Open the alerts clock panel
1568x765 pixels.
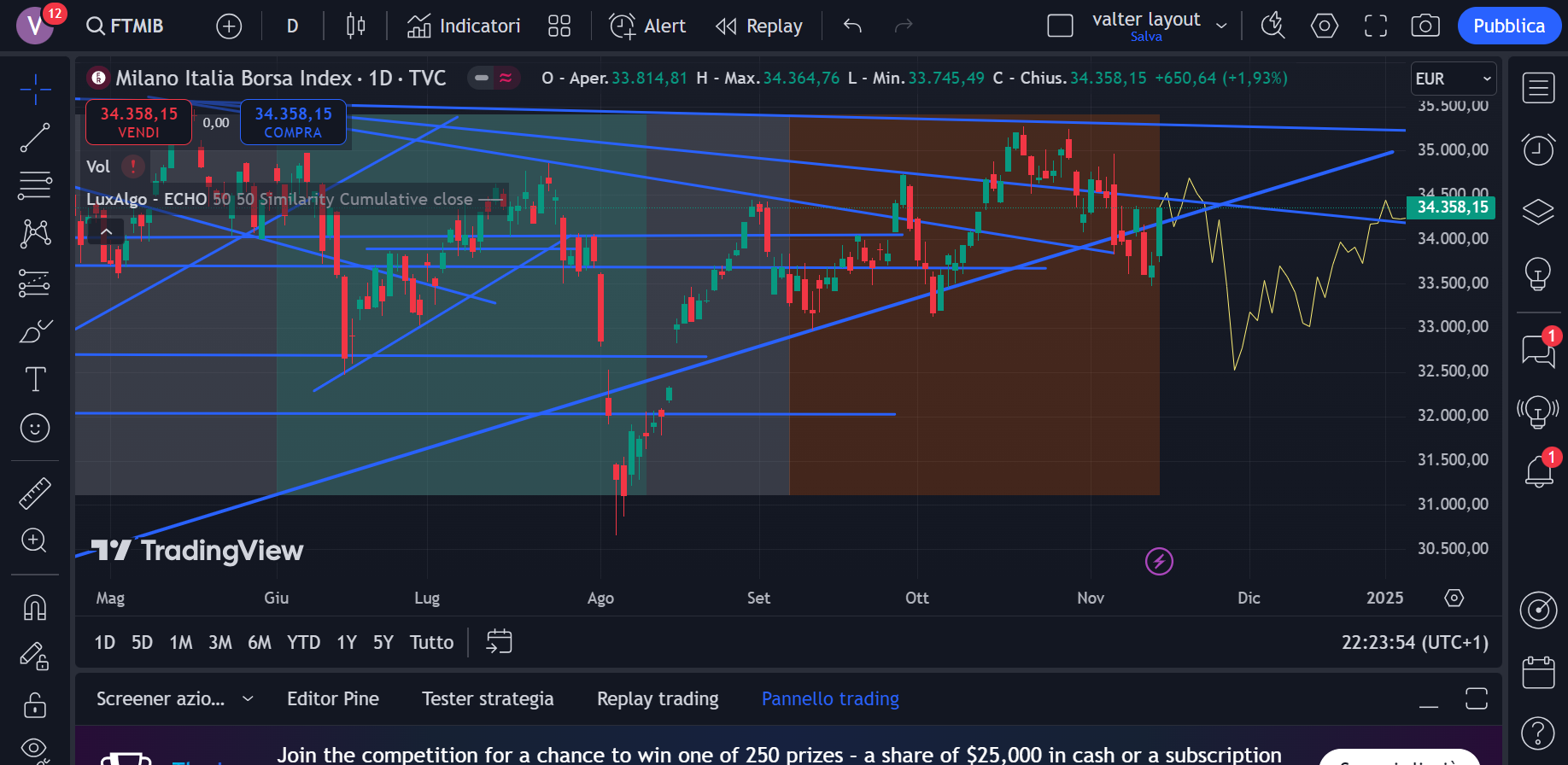[1538, 149]
